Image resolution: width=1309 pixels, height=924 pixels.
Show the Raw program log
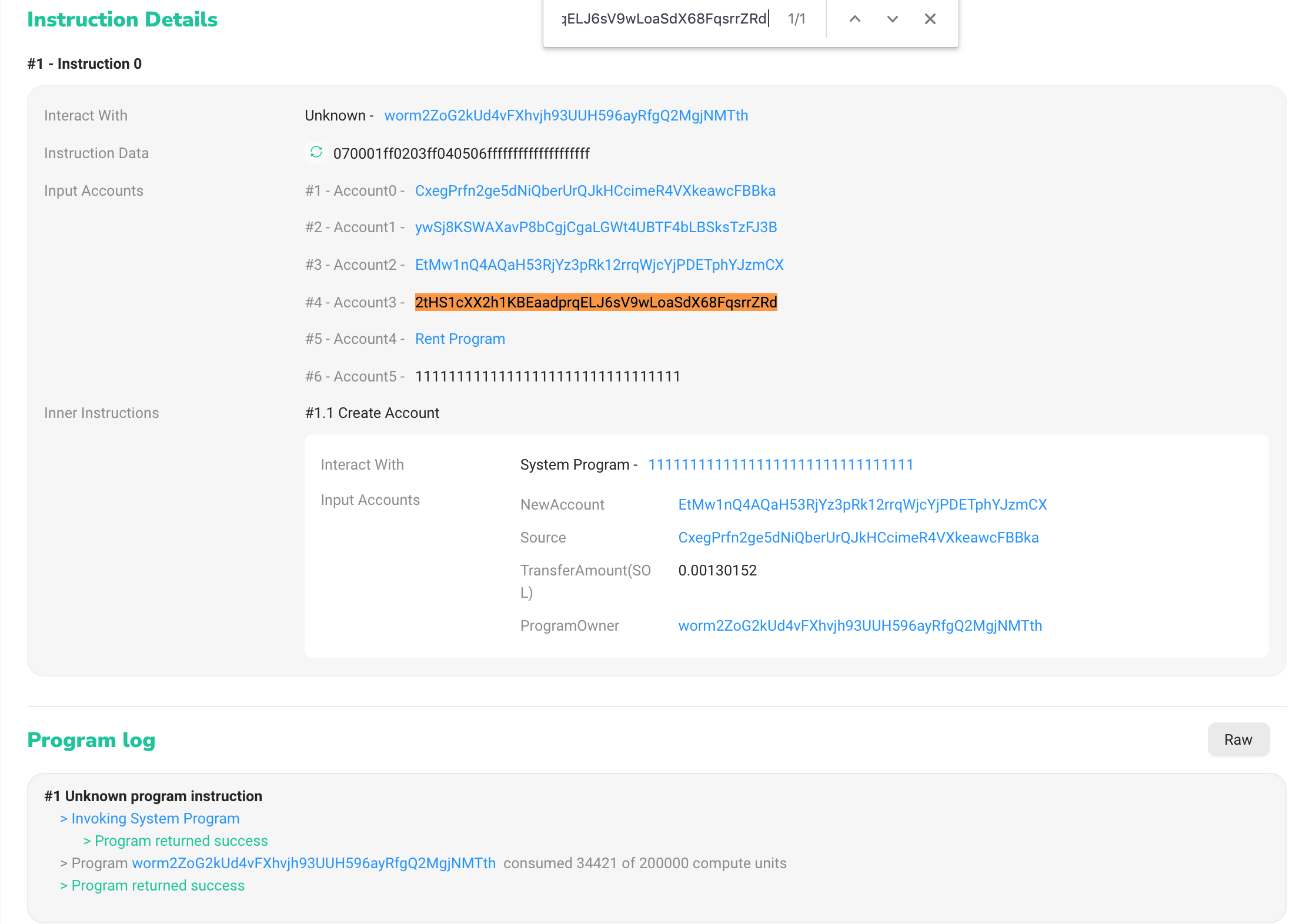(1238, 739)
